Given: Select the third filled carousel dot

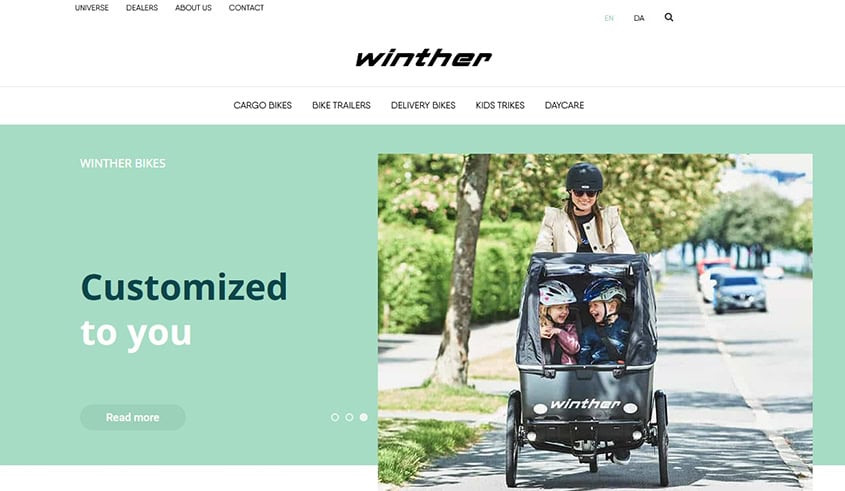Looking at the screenshot, I should tap(364, 417).
